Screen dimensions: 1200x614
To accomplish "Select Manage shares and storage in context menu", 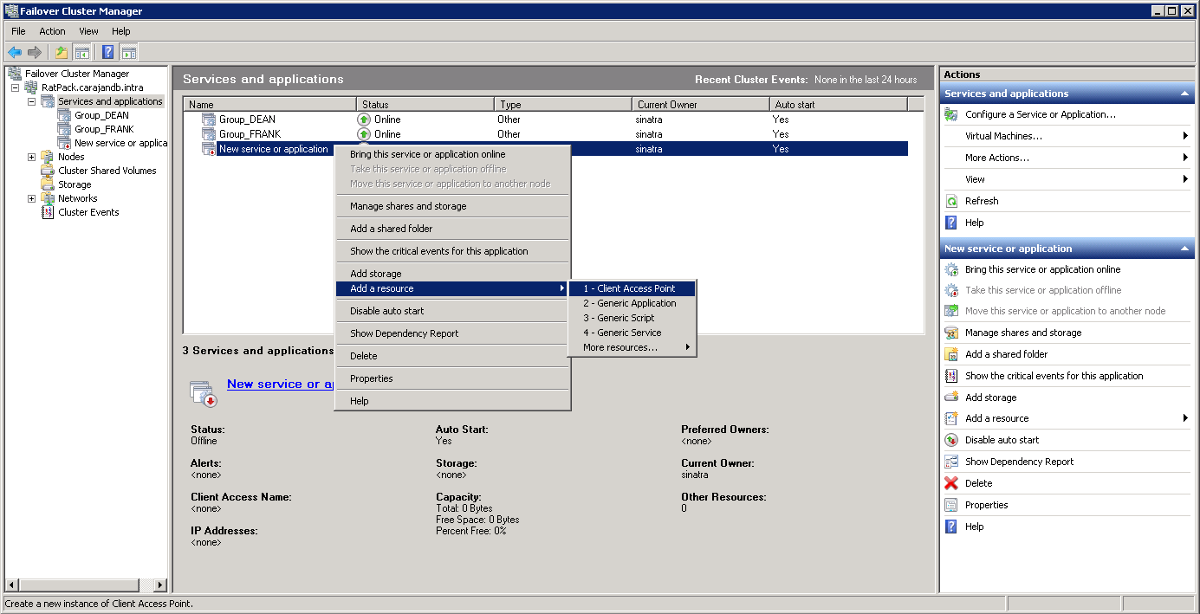I will pos(452,206).
